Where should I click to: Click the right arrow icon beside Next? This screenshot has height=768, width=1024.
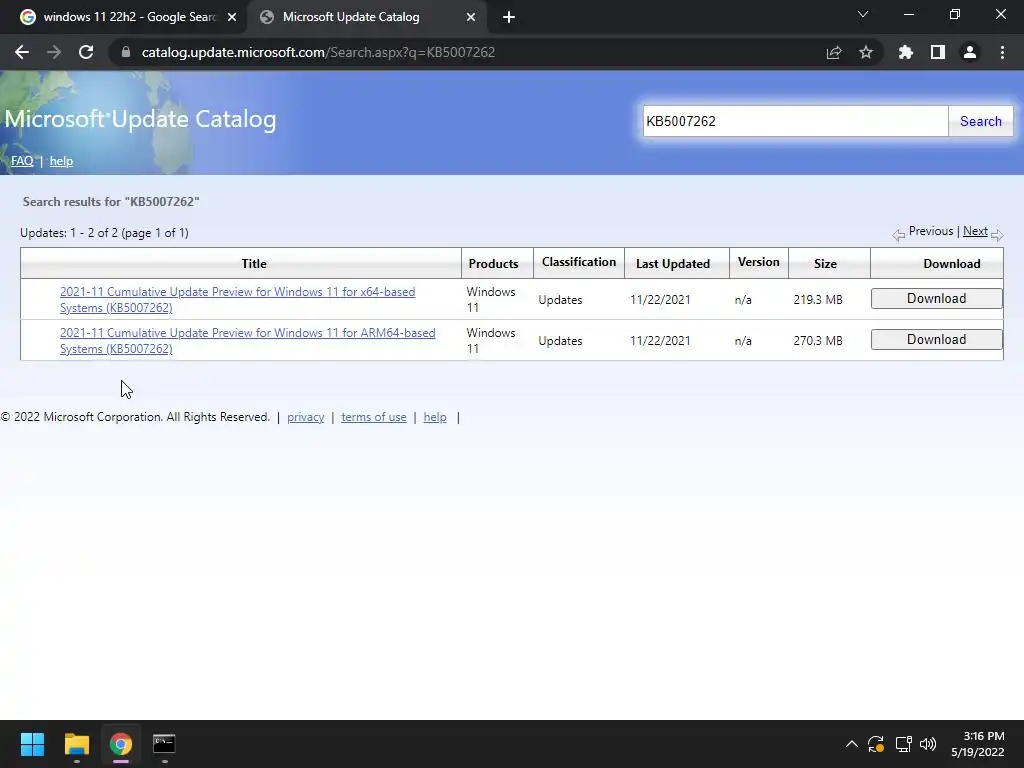point(997,235)
